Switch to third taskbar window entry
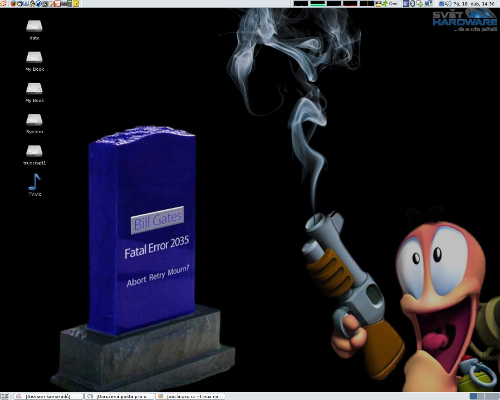This screenshot has height=400, width=500. click(191, 396)
